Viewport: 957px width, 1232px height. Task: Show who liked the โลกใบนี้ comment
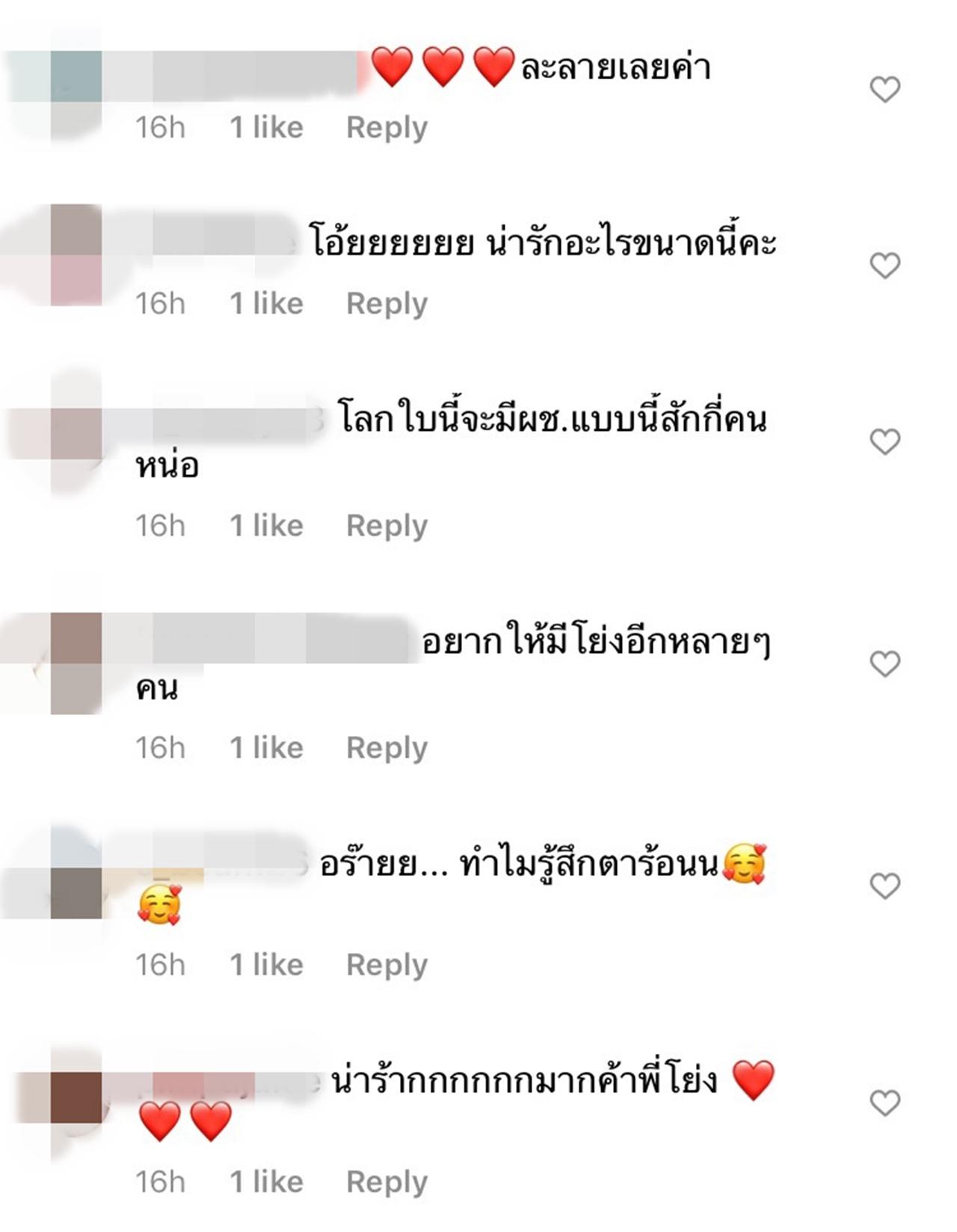266,525
